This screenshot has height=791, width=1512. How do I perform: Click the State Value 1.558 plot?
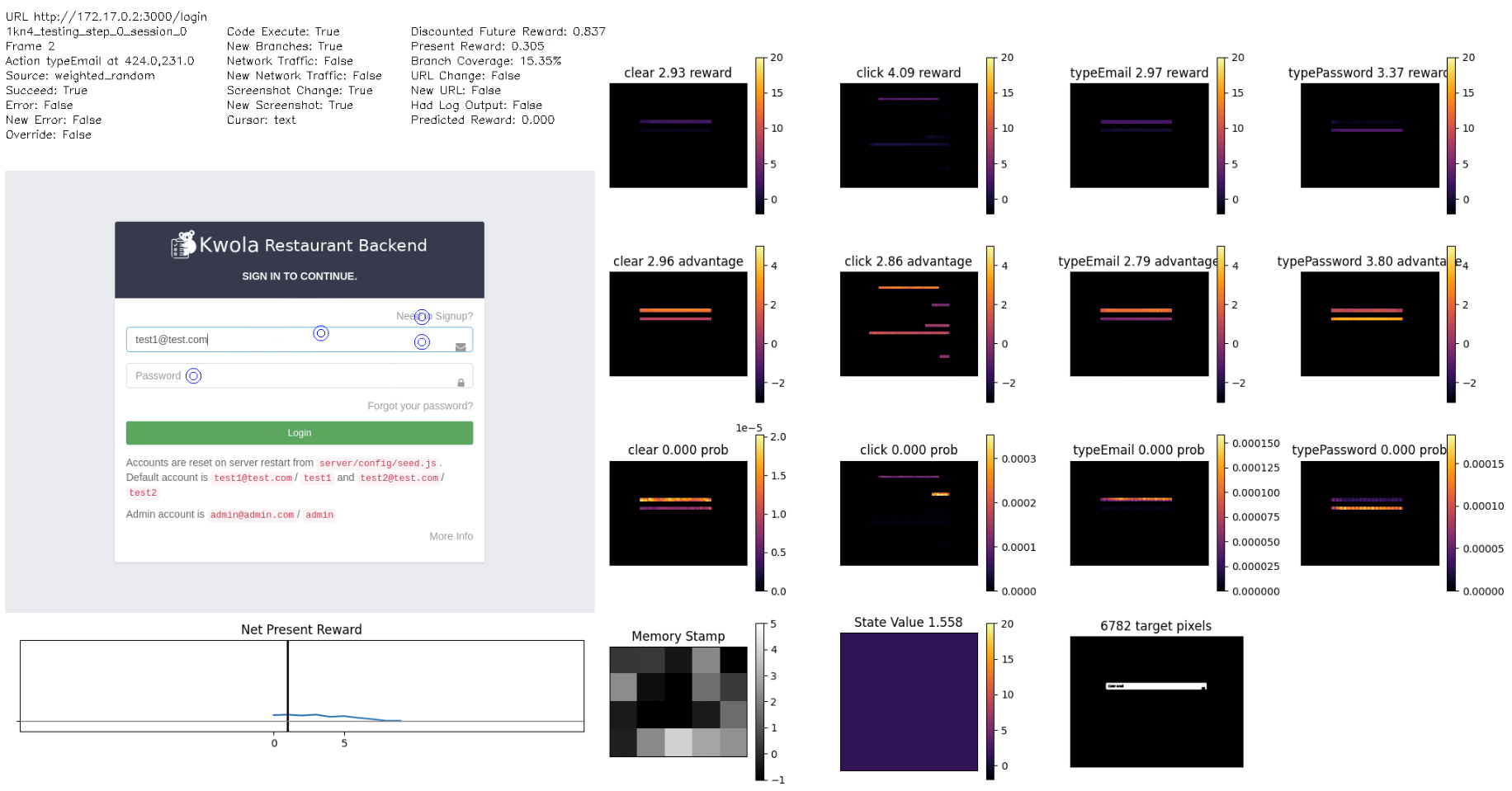(x=908, y=702)
